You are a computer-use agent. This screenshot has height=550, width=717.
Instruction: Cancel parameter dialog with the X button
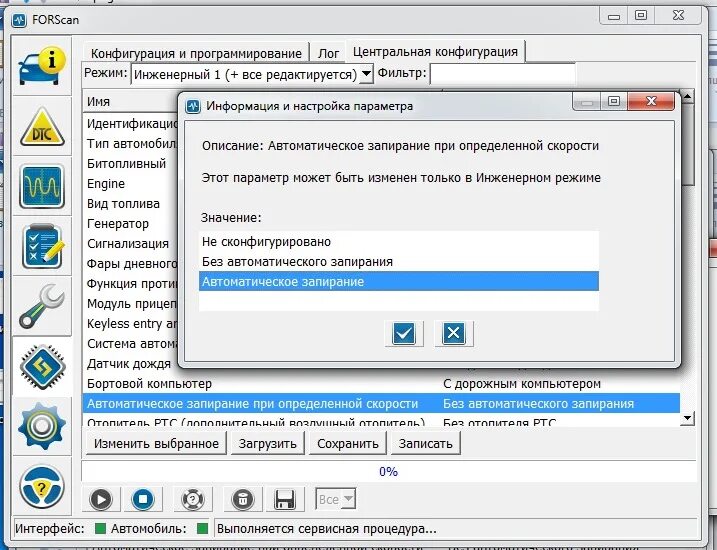453,333
